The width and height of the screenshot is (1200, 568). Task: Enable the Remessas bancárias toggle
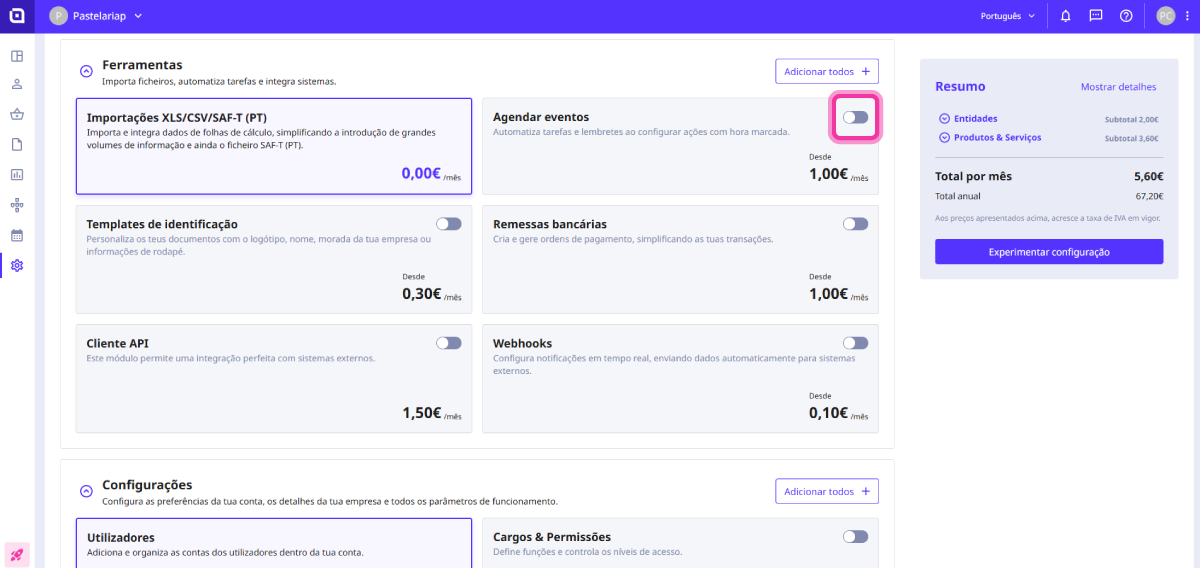(855, 224)
